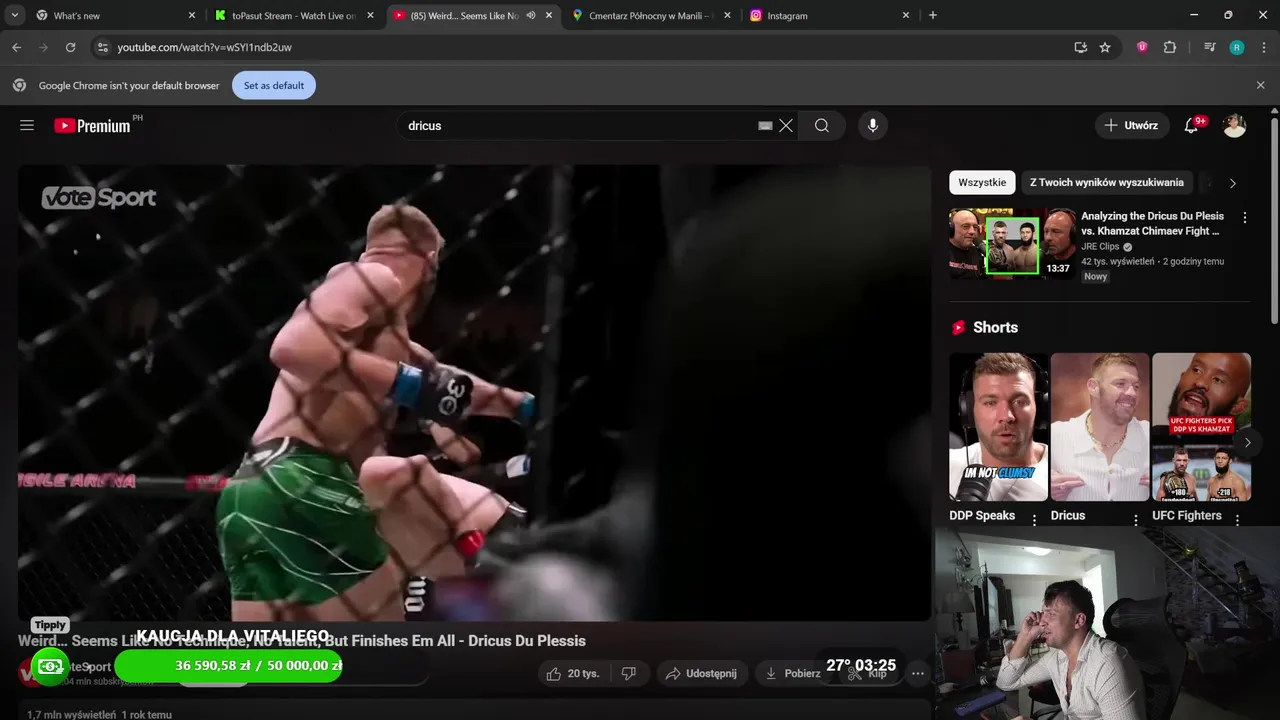The height and width of the screenshot is (720, 1280).
Task: Open tab search dropdown arrow
Action: pos(14,15)
